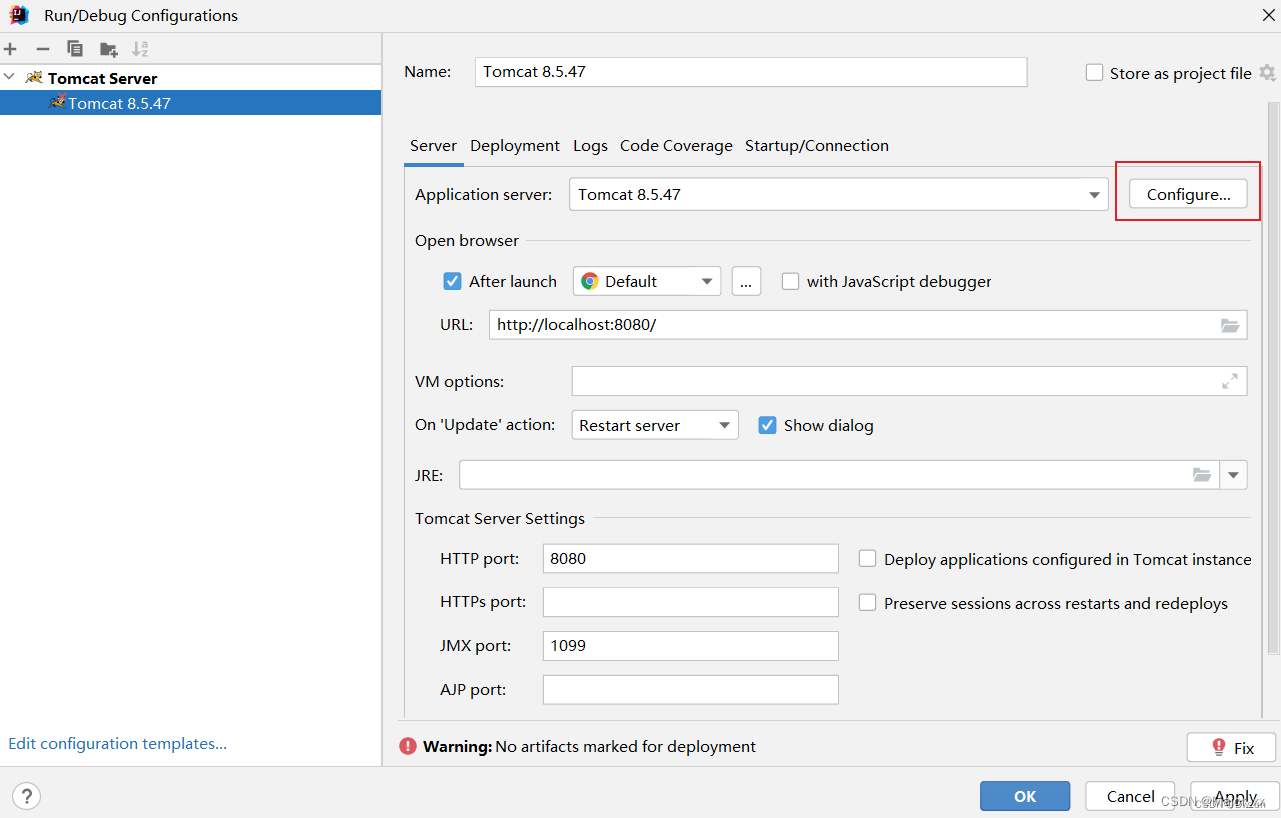Image resolution: width=1281 pixels, height=818 pixels.
Task: Expand the VM options field with the arrows icon
Action: (x=1230, y=381)
